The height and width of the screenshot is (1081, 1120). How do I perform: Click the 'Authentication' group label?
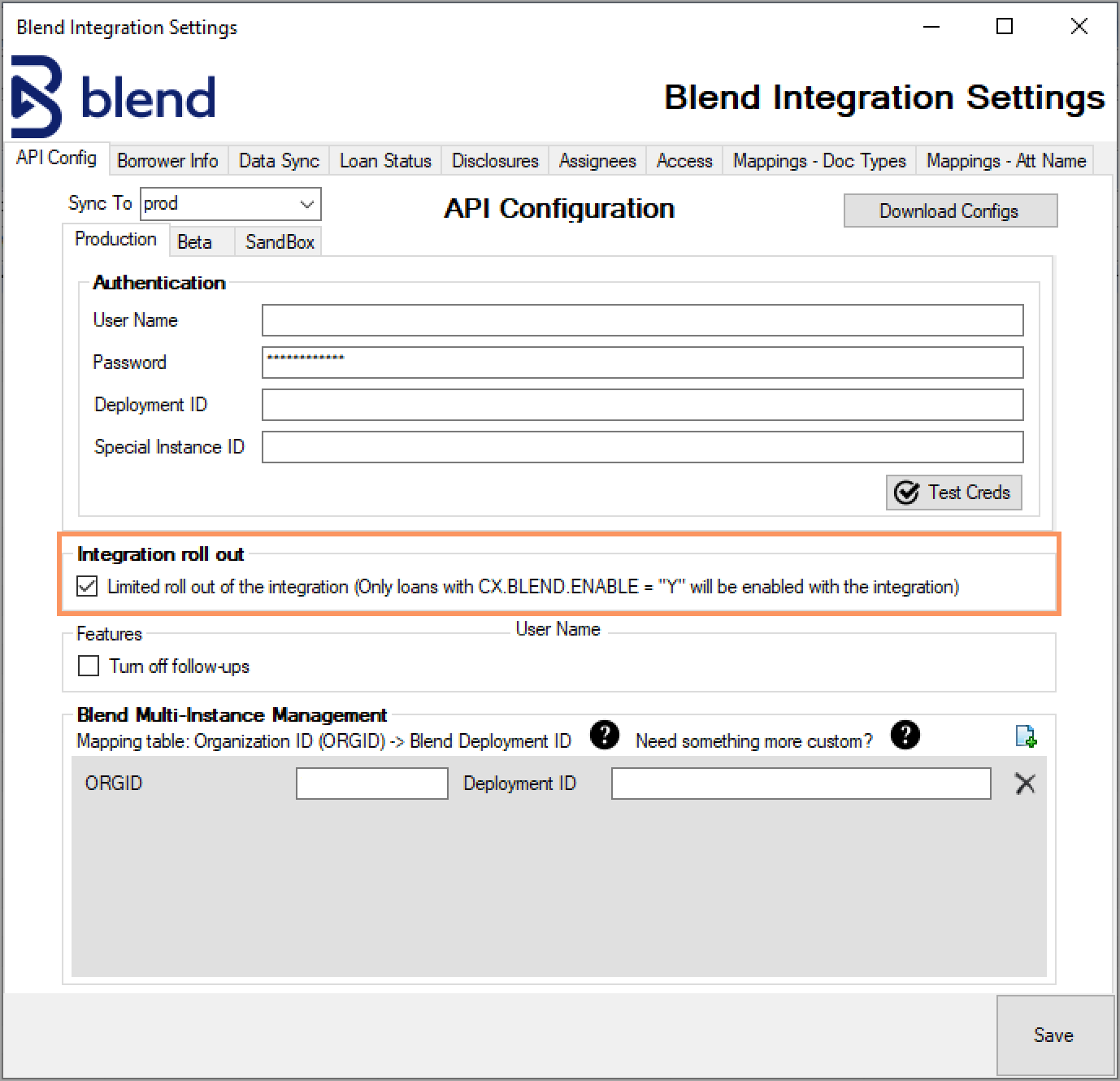[x=159, y=283]
